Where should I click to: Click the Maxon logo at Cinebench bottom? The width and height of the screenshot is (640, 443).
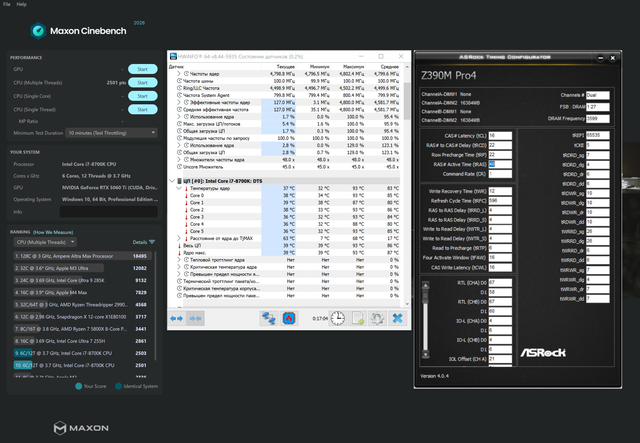click(x=81, y=427)
